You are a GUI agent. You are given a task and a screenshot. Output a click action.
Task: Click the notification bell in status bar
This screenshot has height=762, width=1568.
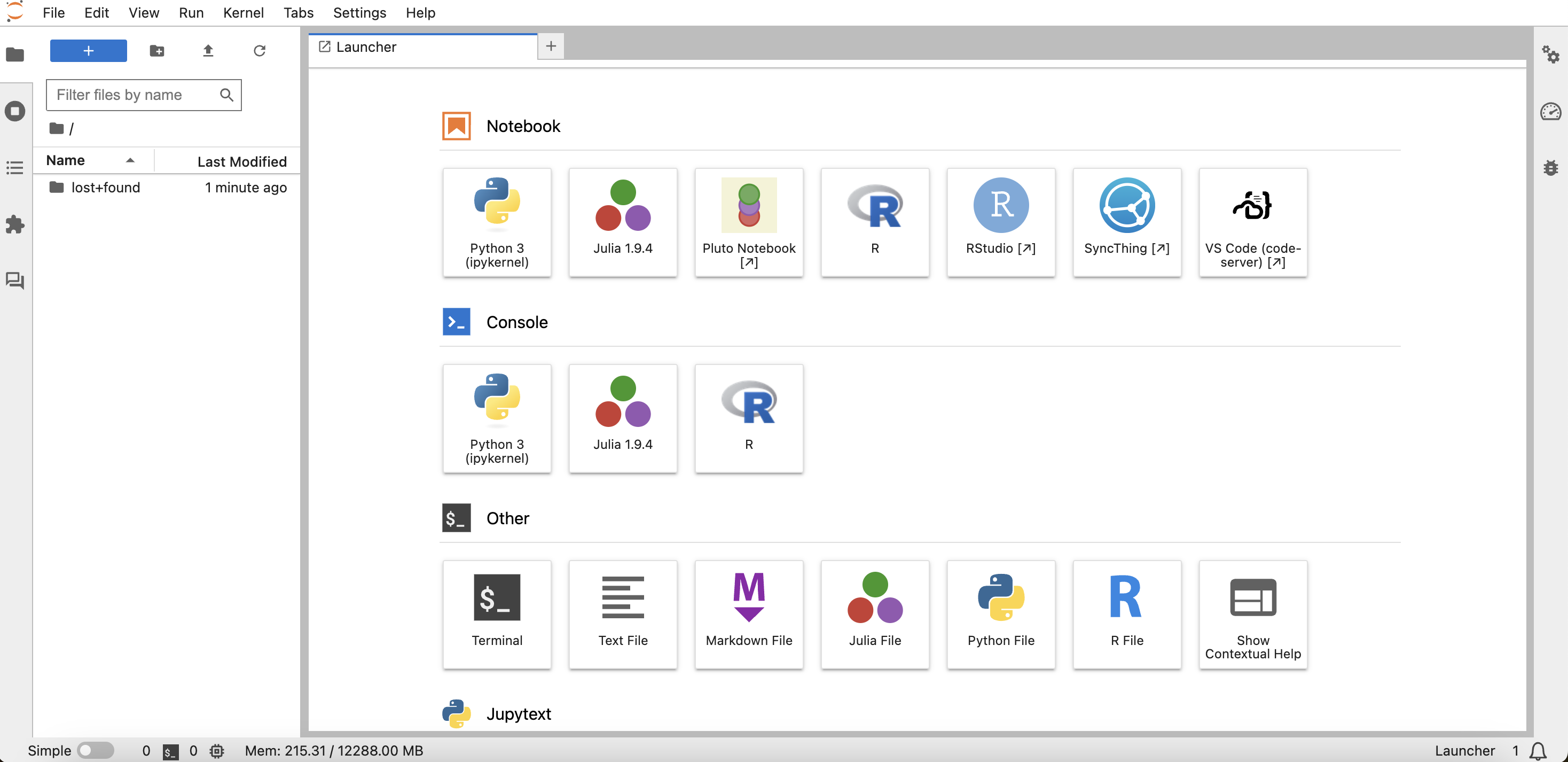(x=1538, y=750)
